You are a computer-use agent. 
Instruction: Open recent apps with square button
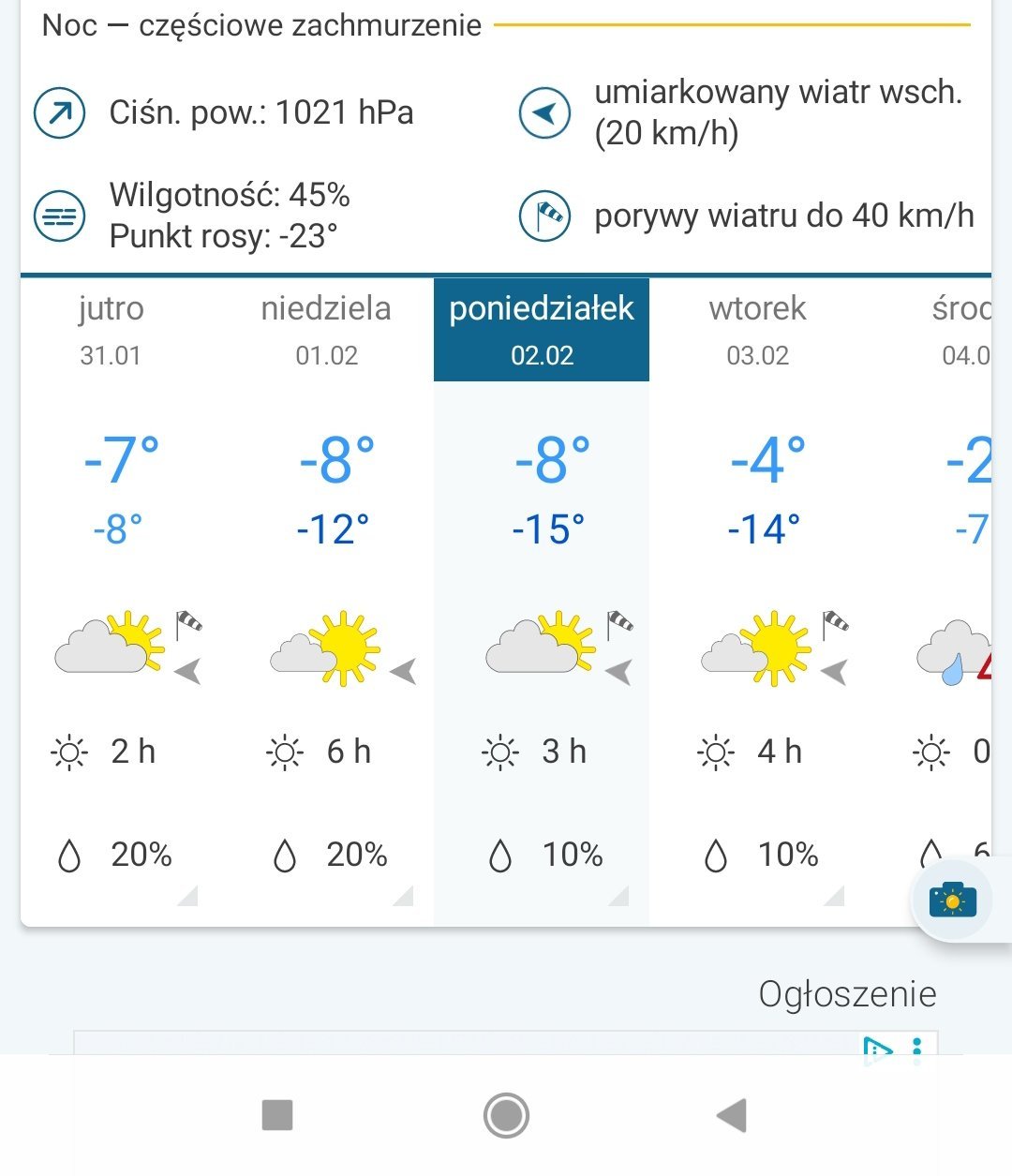(x=277, y=1115)
